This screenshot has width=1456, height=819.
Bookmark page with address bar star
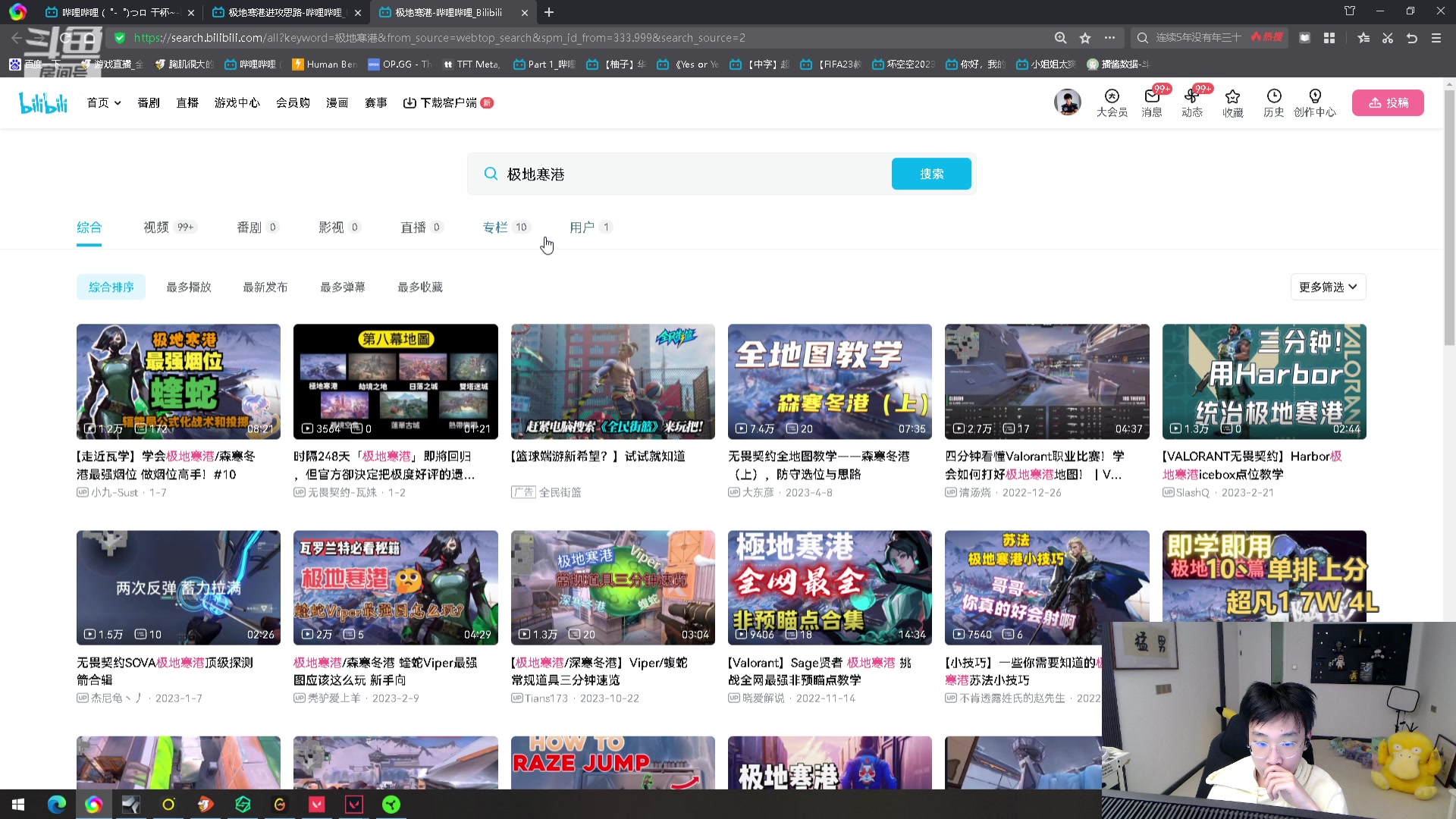point(1085,38)
